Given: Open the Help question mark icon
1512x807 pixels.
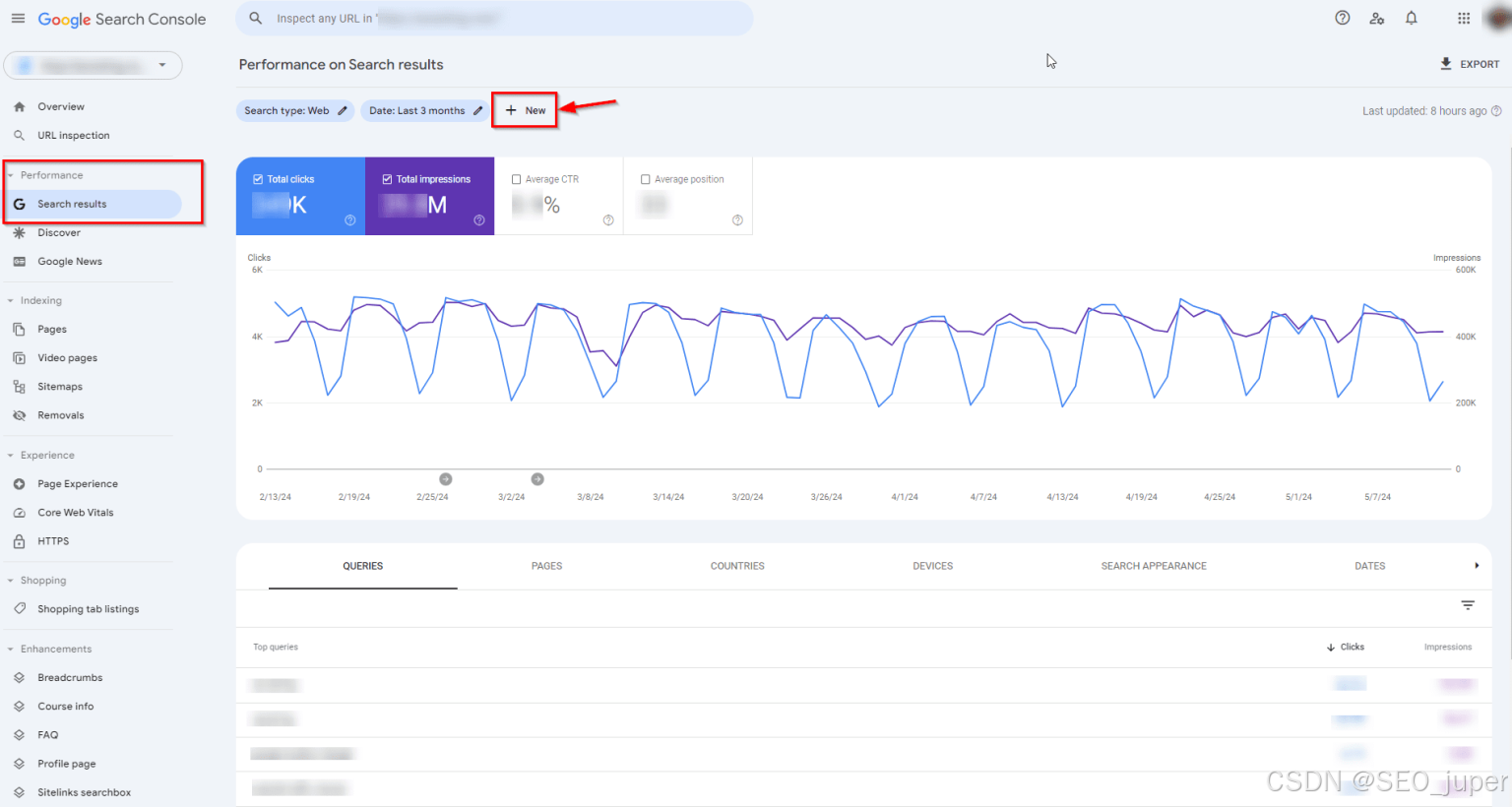Looking at the screenshot, I should tap(1343, 18).
